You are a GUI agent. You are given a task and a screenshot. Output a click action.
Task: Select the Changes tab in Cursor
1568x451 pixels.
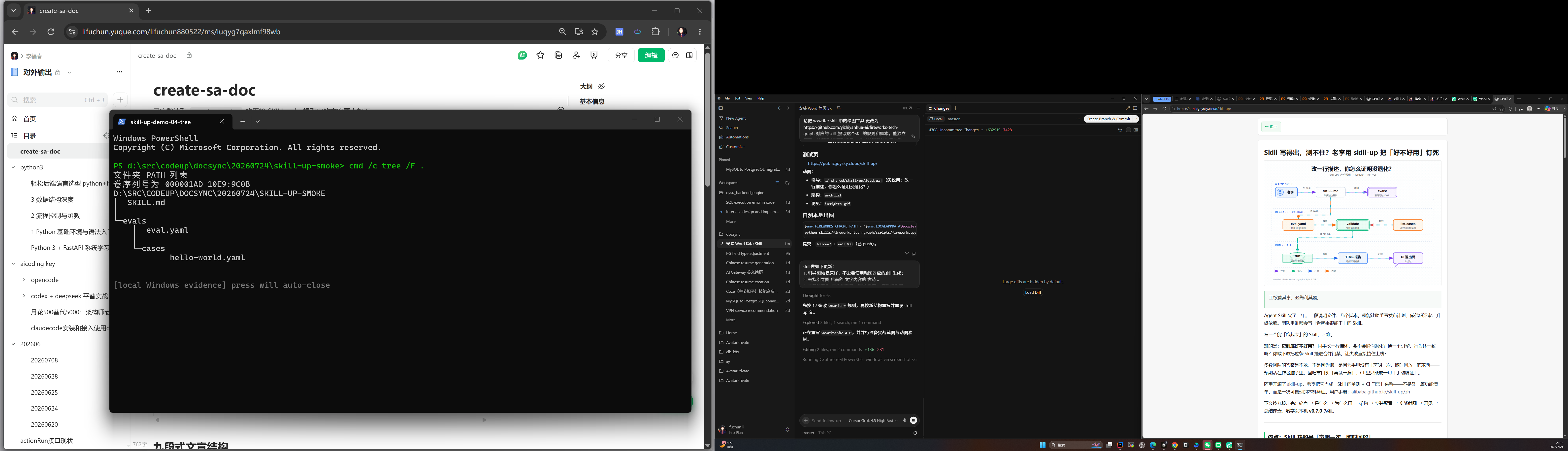click(x=939, y=108)
